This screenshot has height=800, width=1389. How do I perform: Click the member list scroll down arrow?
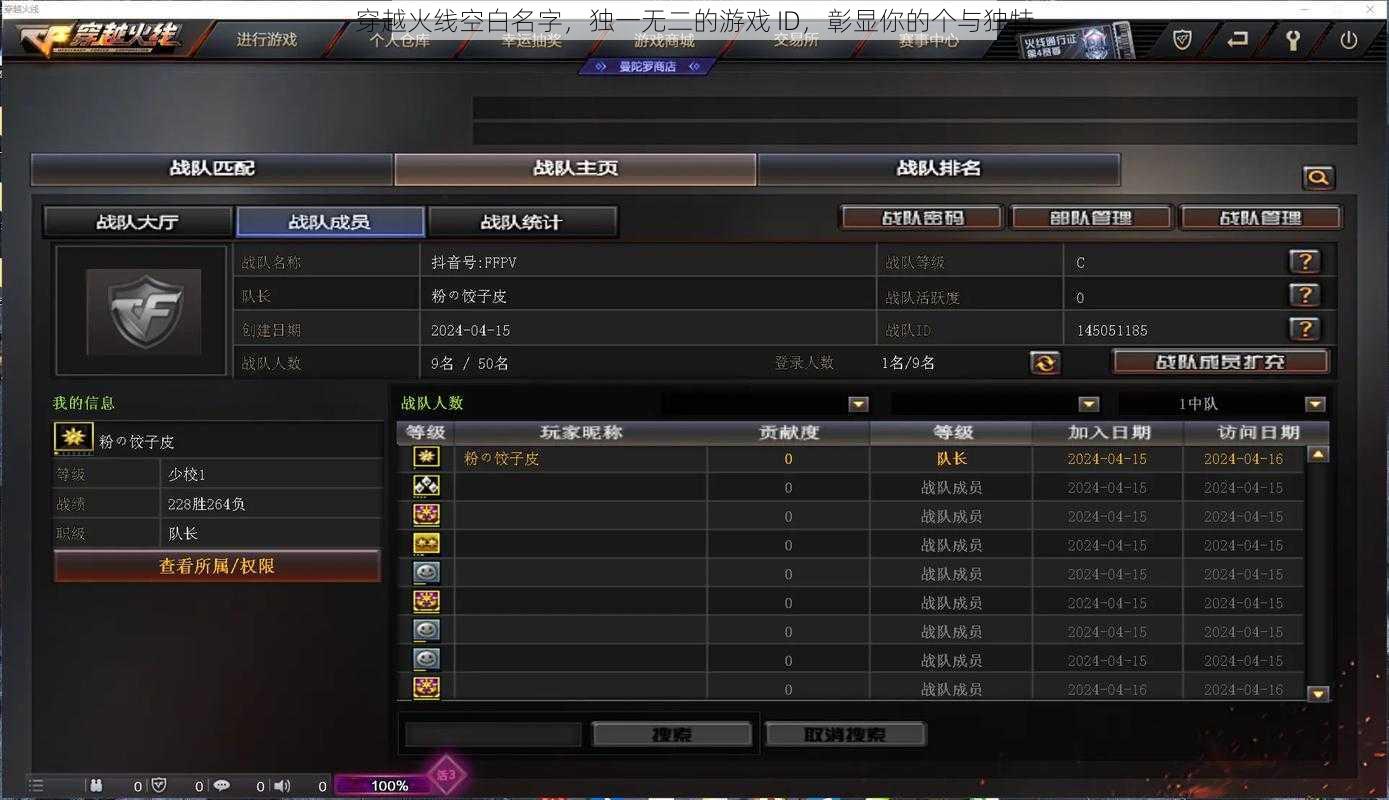[1319, 692]
